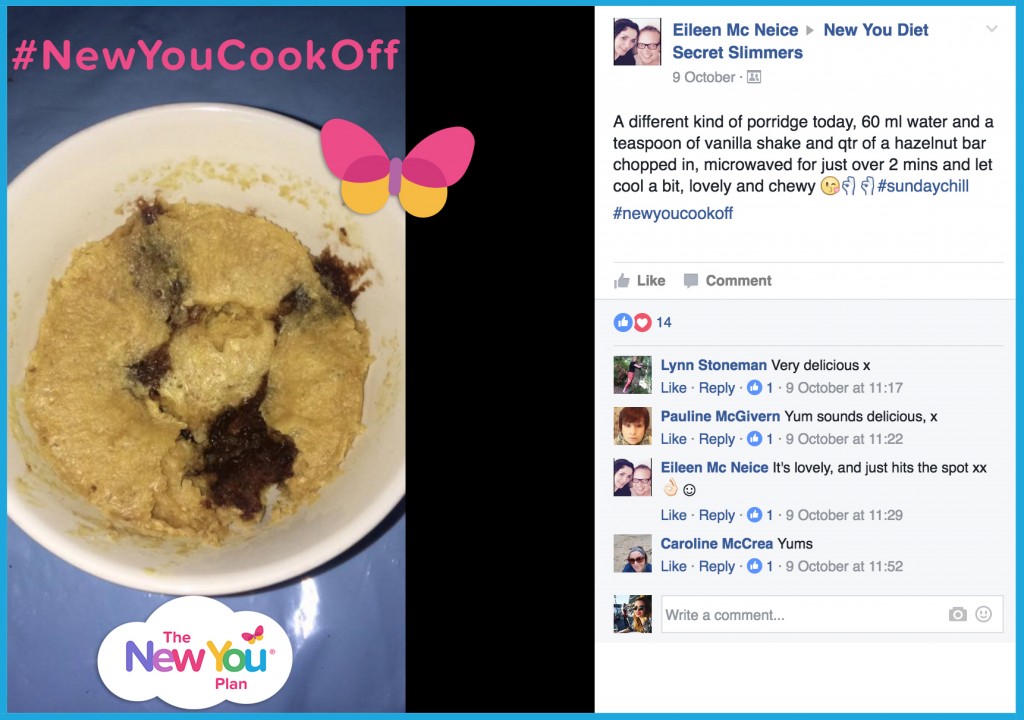Image resolution: width=1024 pixels, height=720 pixels.
Task: Follow the #sundaychill hashtag link
Action: [x=923, y=186]
